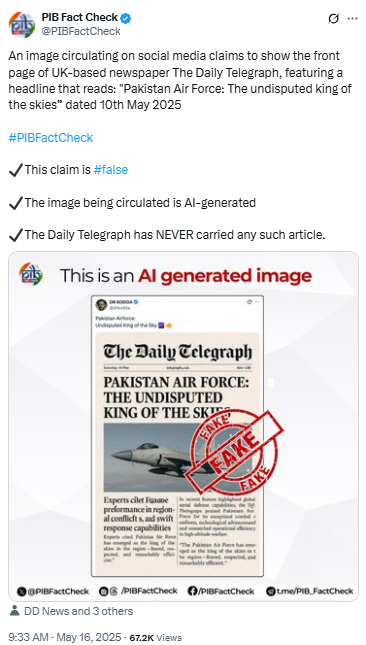
Task: Open the Grok slash-circle icon
Action: (334, 19)
